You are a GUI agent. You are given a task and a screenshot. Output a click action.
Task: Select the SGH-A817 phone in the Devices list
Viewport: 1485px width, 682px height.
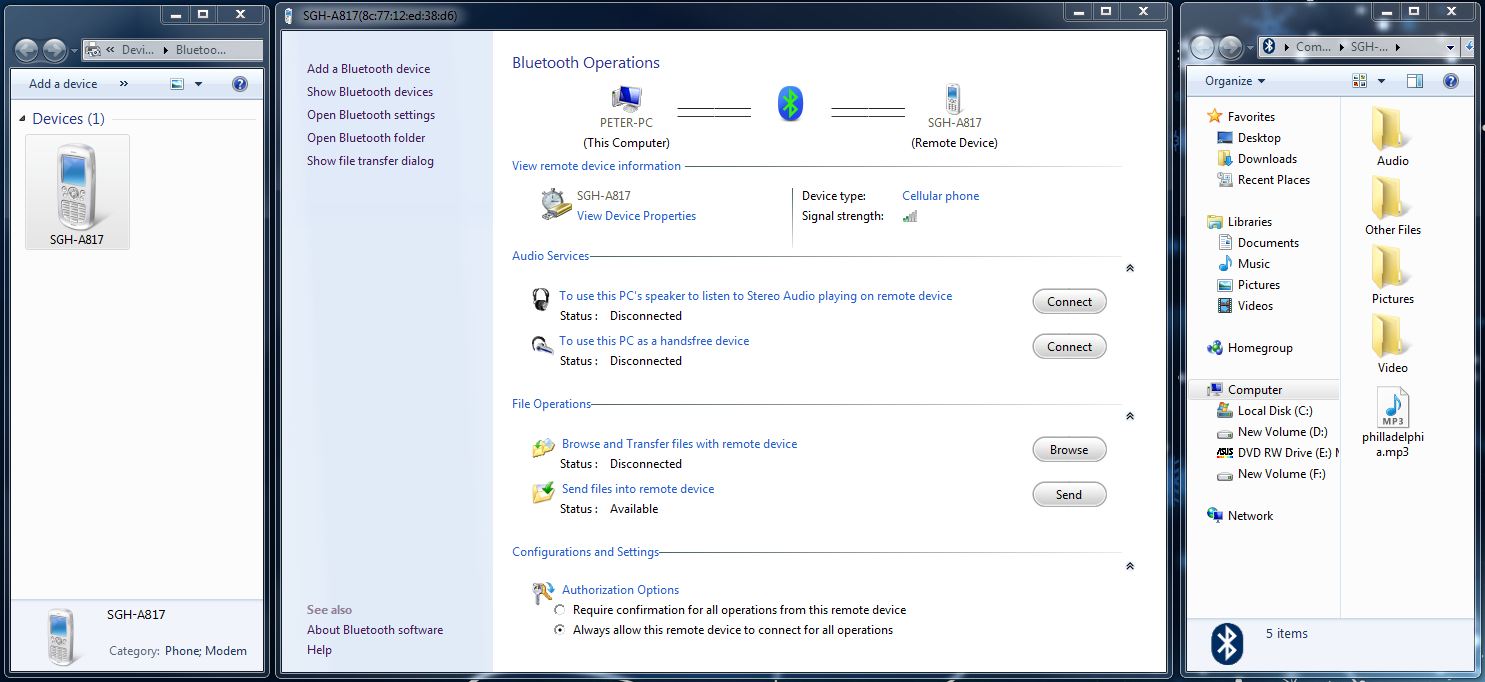(77, 192)
